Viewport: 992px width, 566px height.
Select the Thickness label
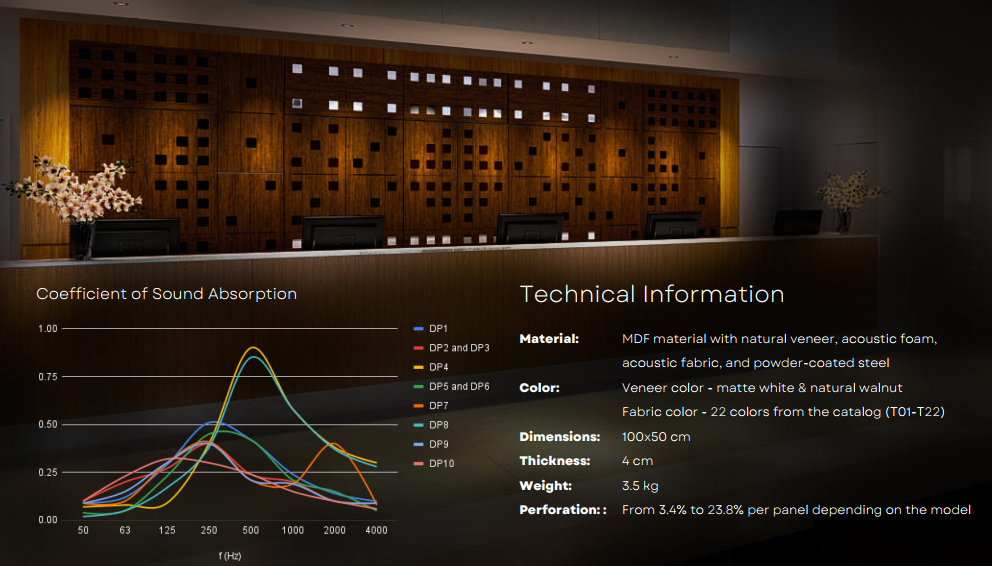(555, 461)
